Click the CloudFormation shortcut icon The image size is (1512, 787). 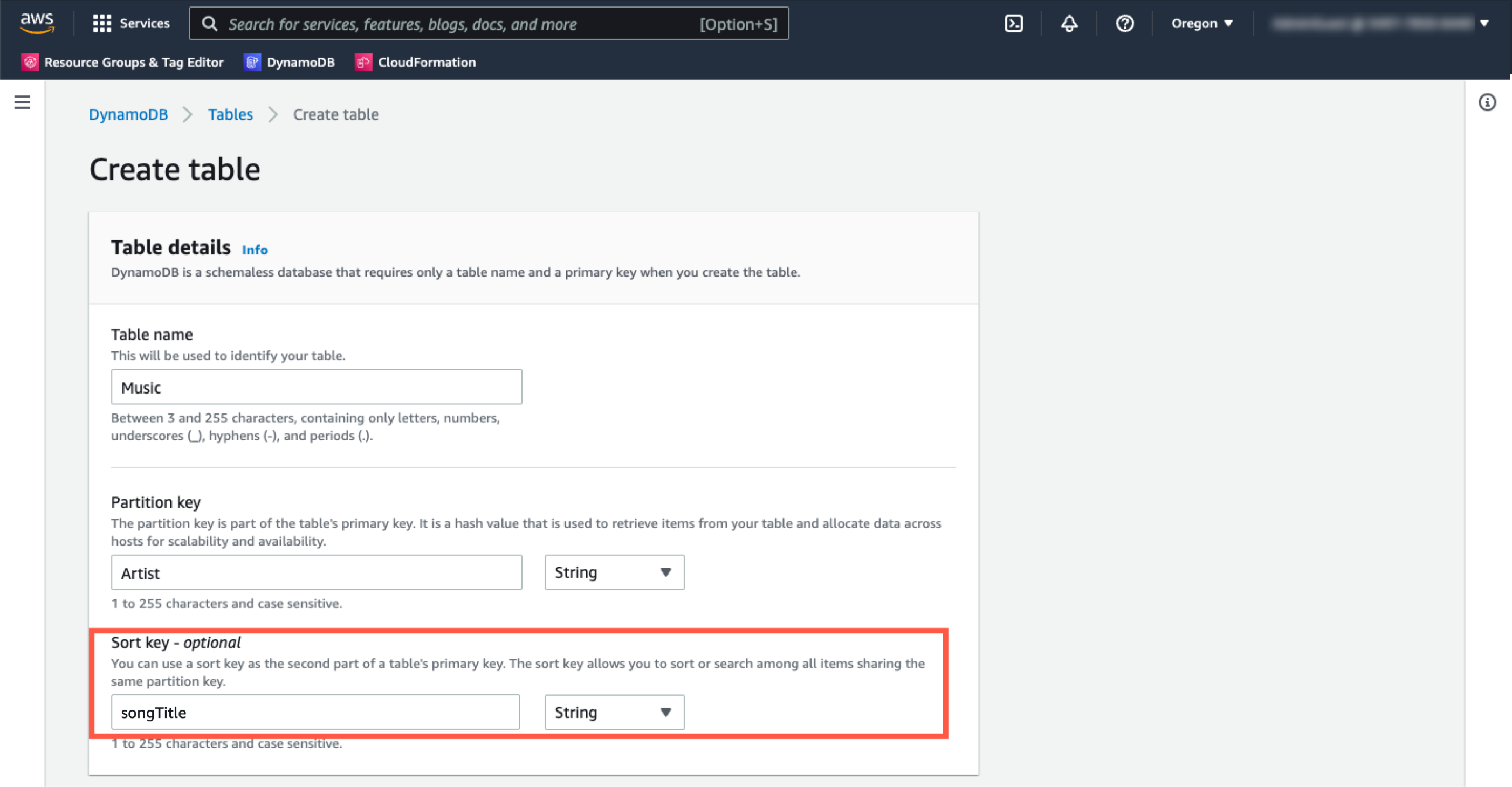point(363,61)
